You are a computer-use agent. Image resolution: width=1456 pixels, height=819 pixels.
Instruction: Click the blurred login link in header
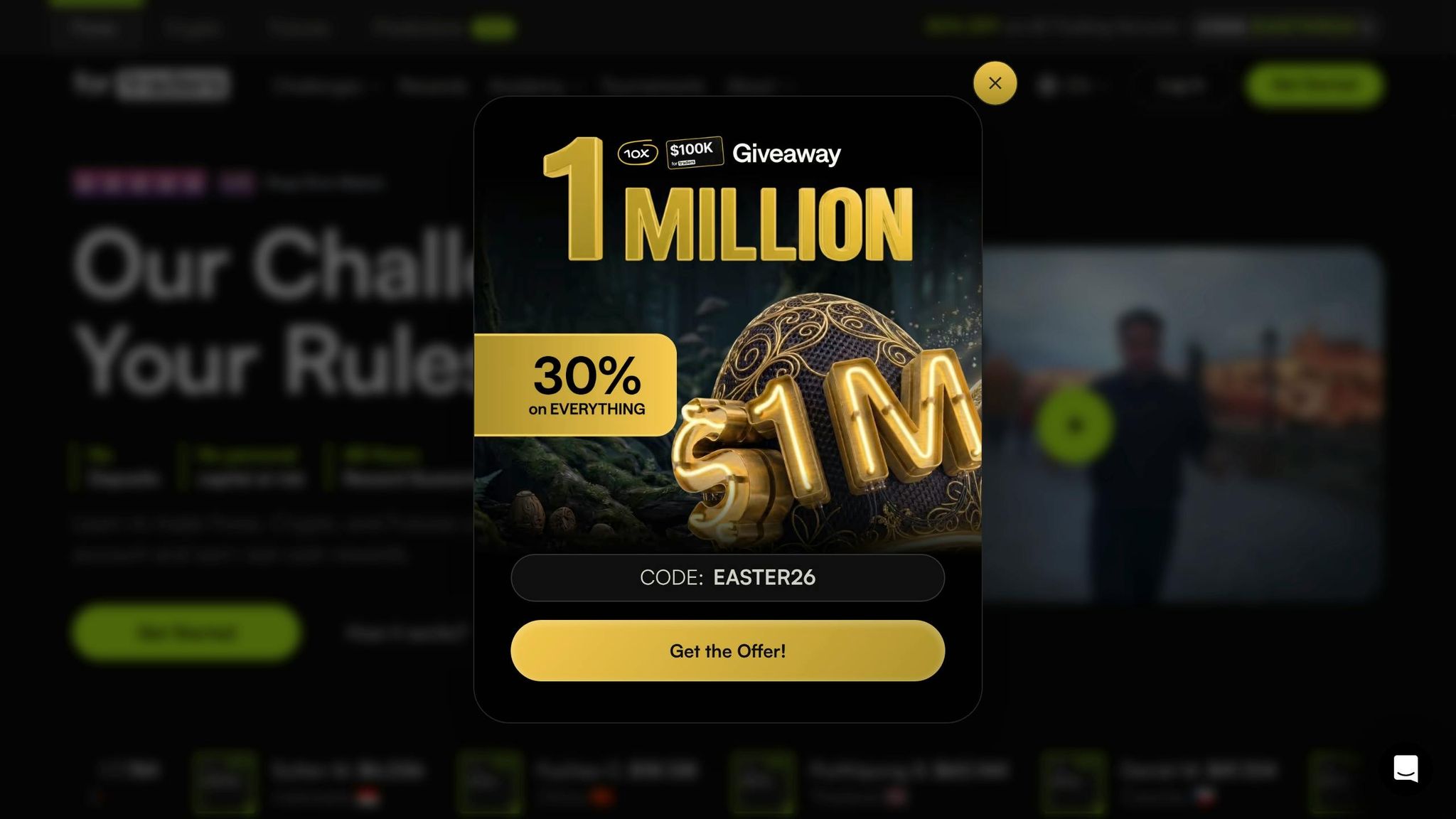(x=1181, y=85)
